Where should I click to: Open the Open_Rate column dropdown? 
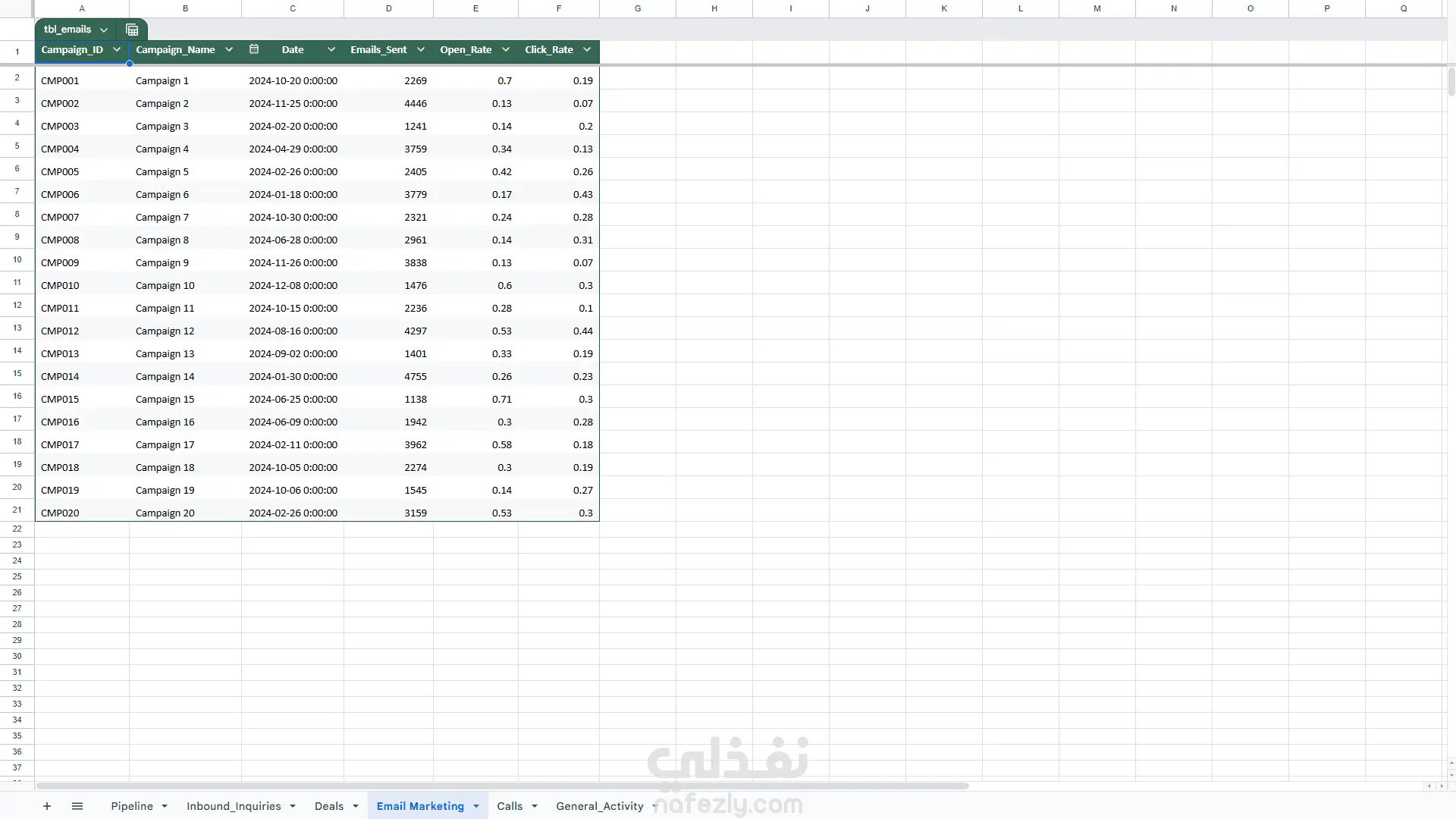[506, 49]
